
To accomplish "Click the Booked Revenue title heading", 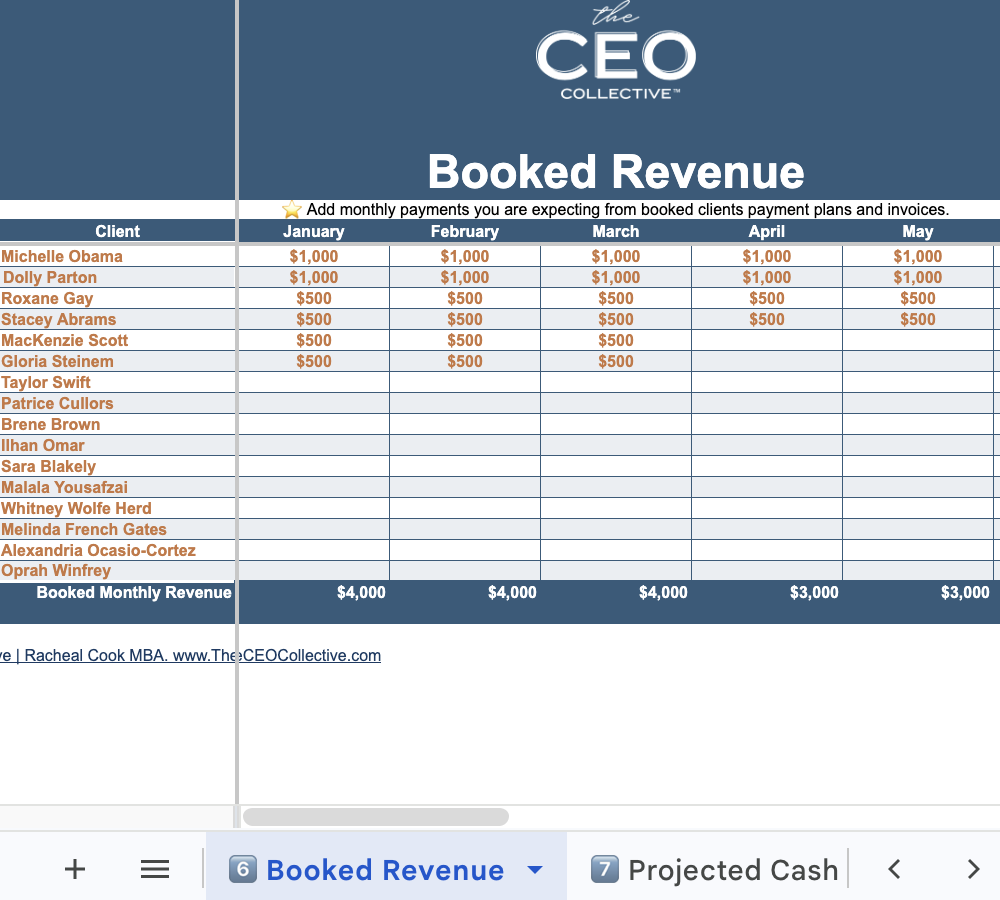I will click(x=616, y=172).
